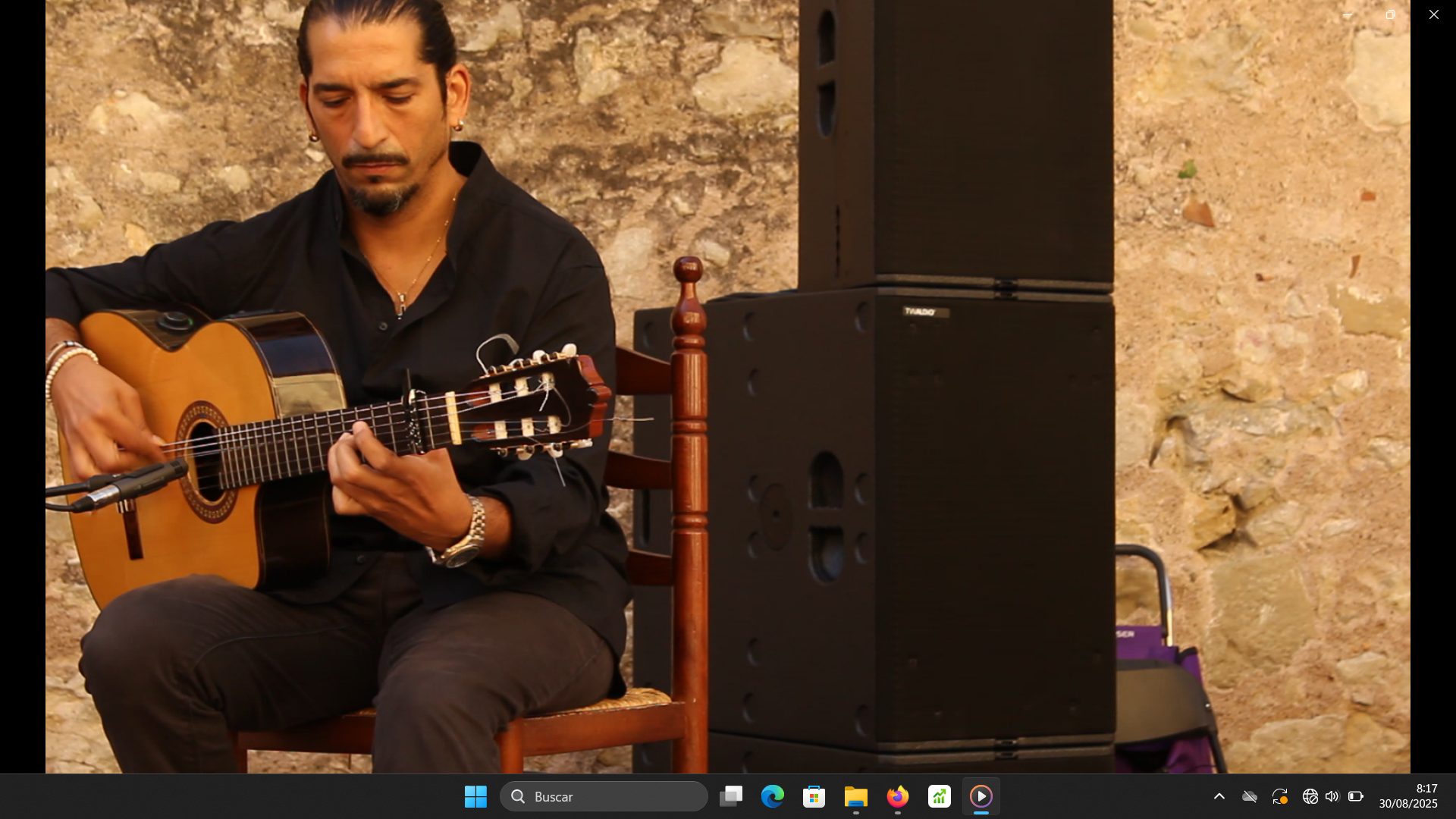Screen dimensions: 1456x819
Task: Open the volume speaker control
Action: (x=1332, y=796)
